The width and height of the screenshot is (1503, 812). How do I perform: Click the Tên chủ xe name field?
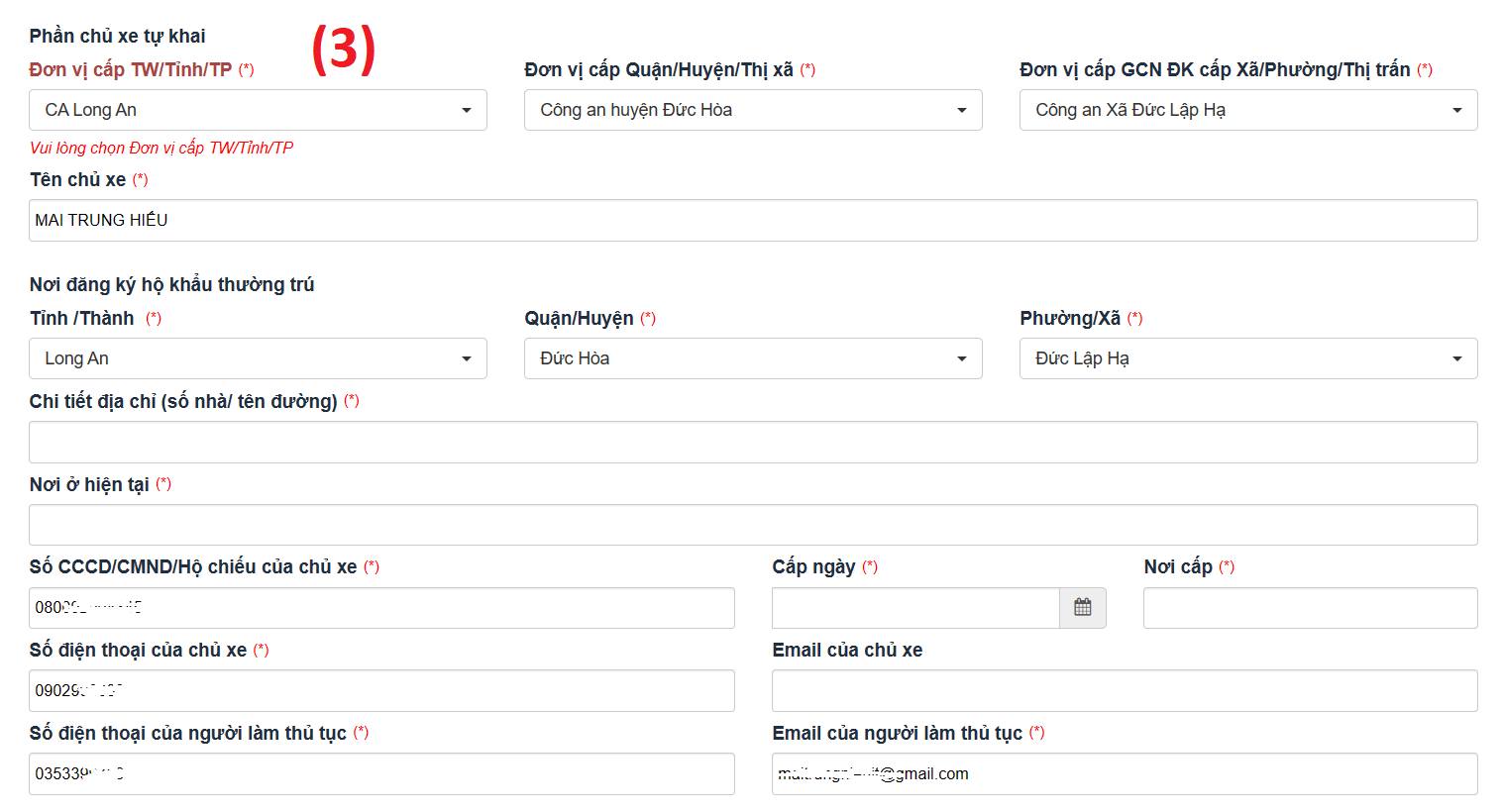[x=753, y=221]
